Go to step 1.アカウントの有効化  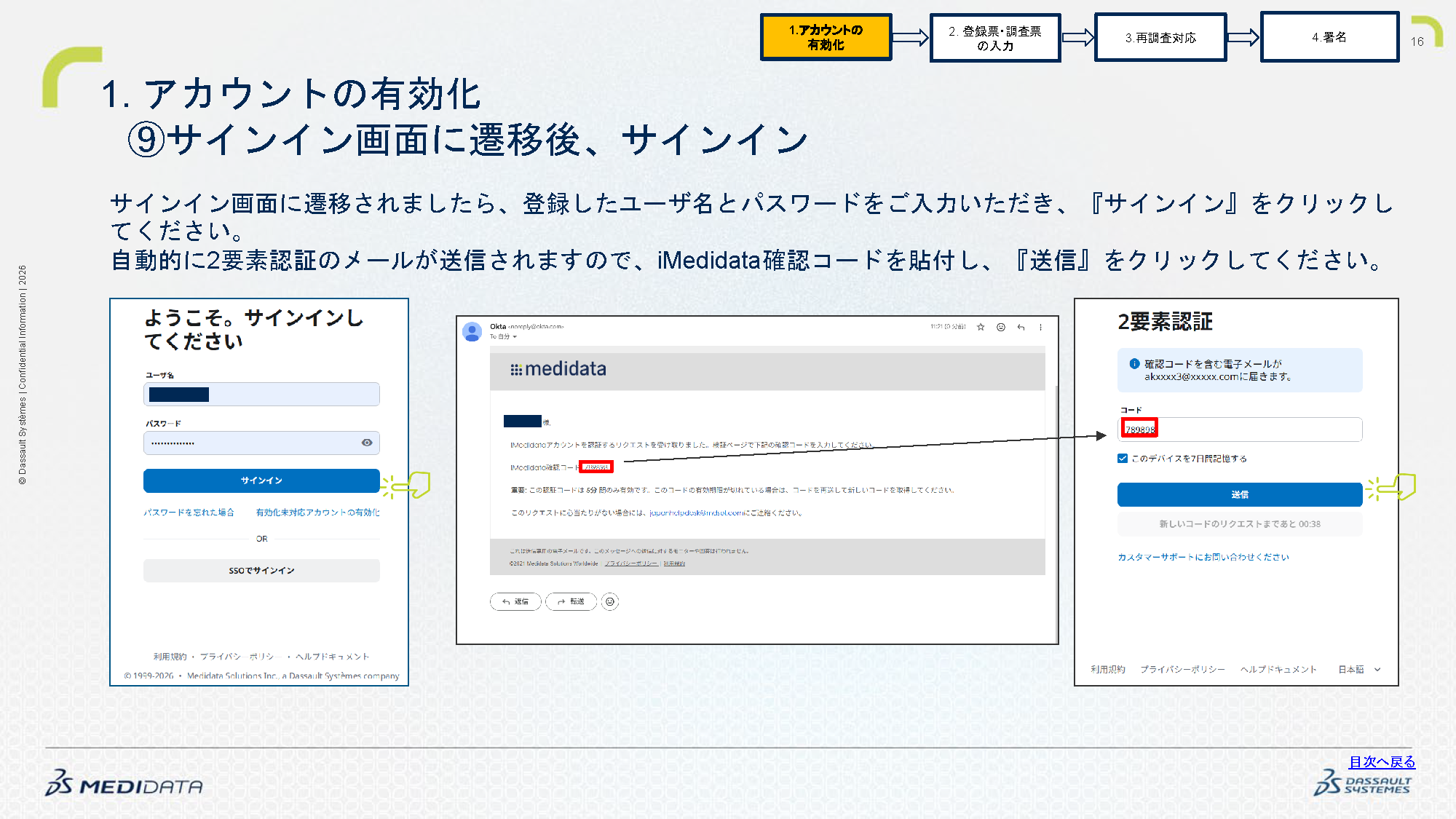[826, 37]
